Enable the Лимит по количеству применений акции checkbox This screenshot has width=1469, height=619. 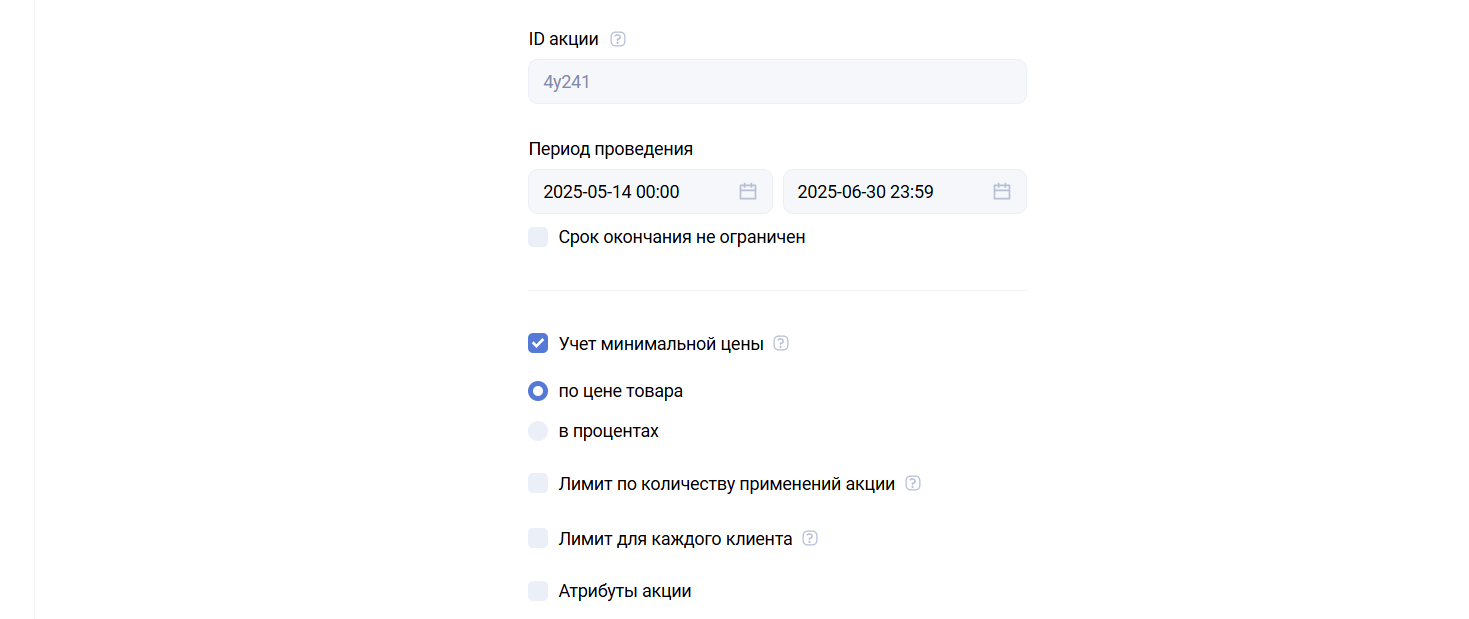tap(538, 484)
